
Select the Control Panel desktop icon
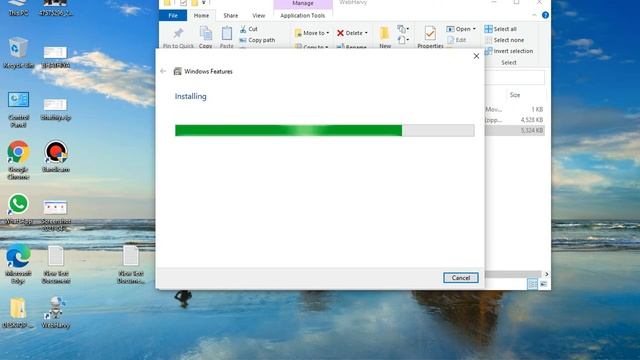point(18,109)
